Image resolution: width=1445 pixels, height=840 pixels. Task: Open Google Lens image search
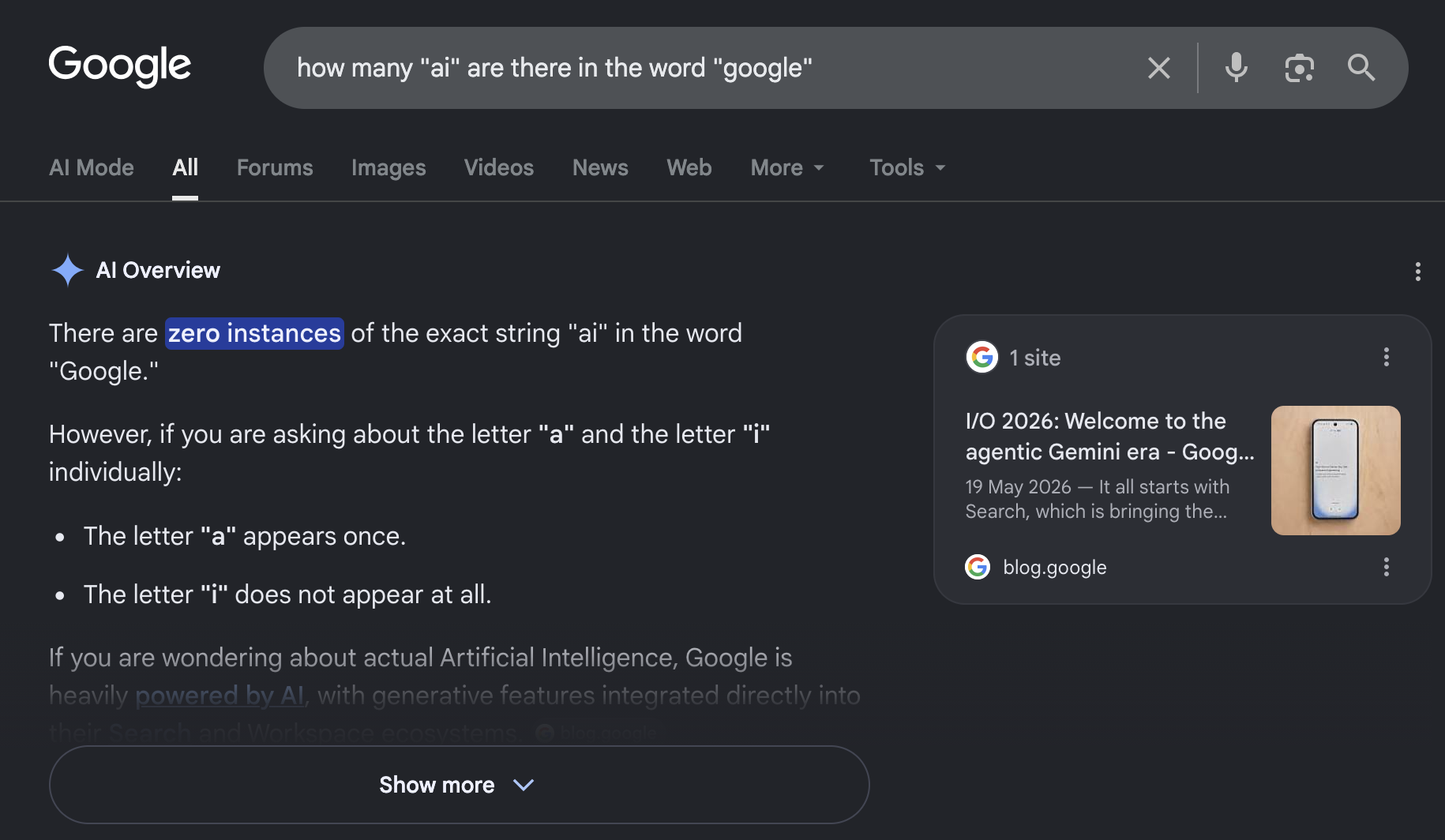1299,68
